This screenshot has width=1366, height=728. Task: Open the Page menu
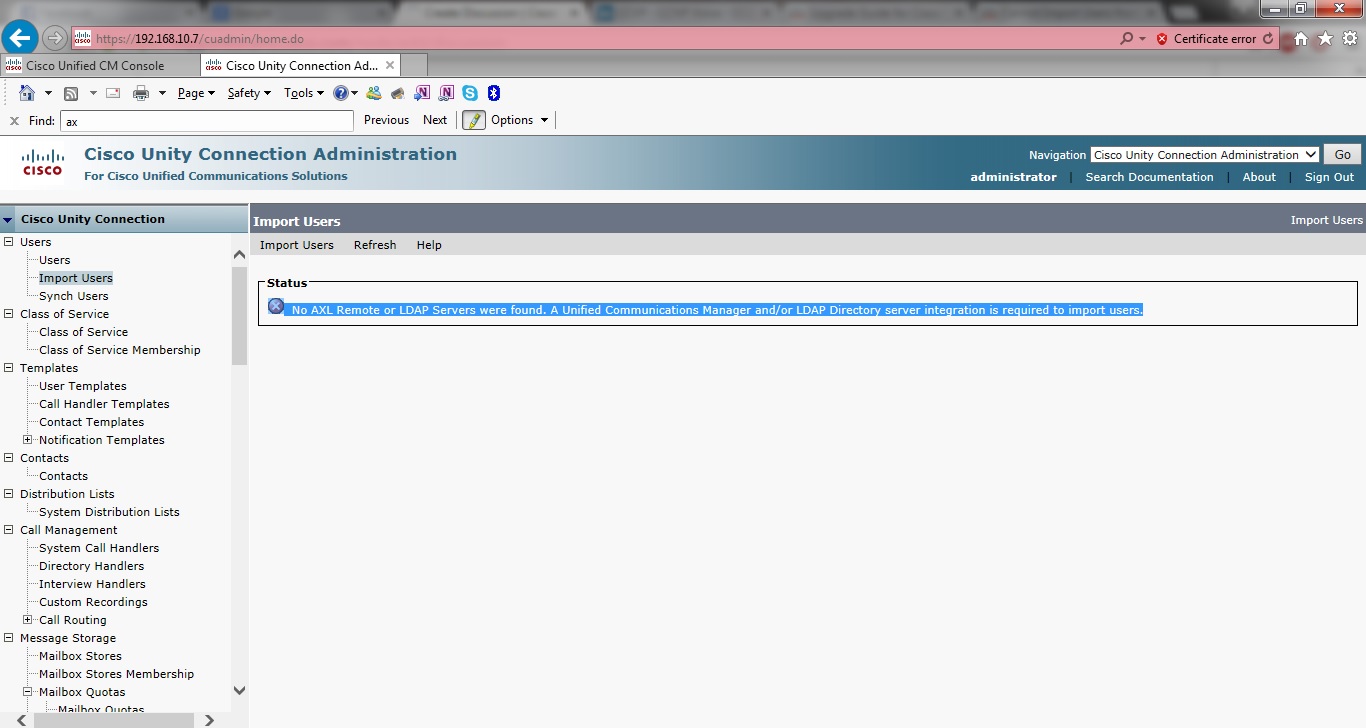(x=196, y=93)
